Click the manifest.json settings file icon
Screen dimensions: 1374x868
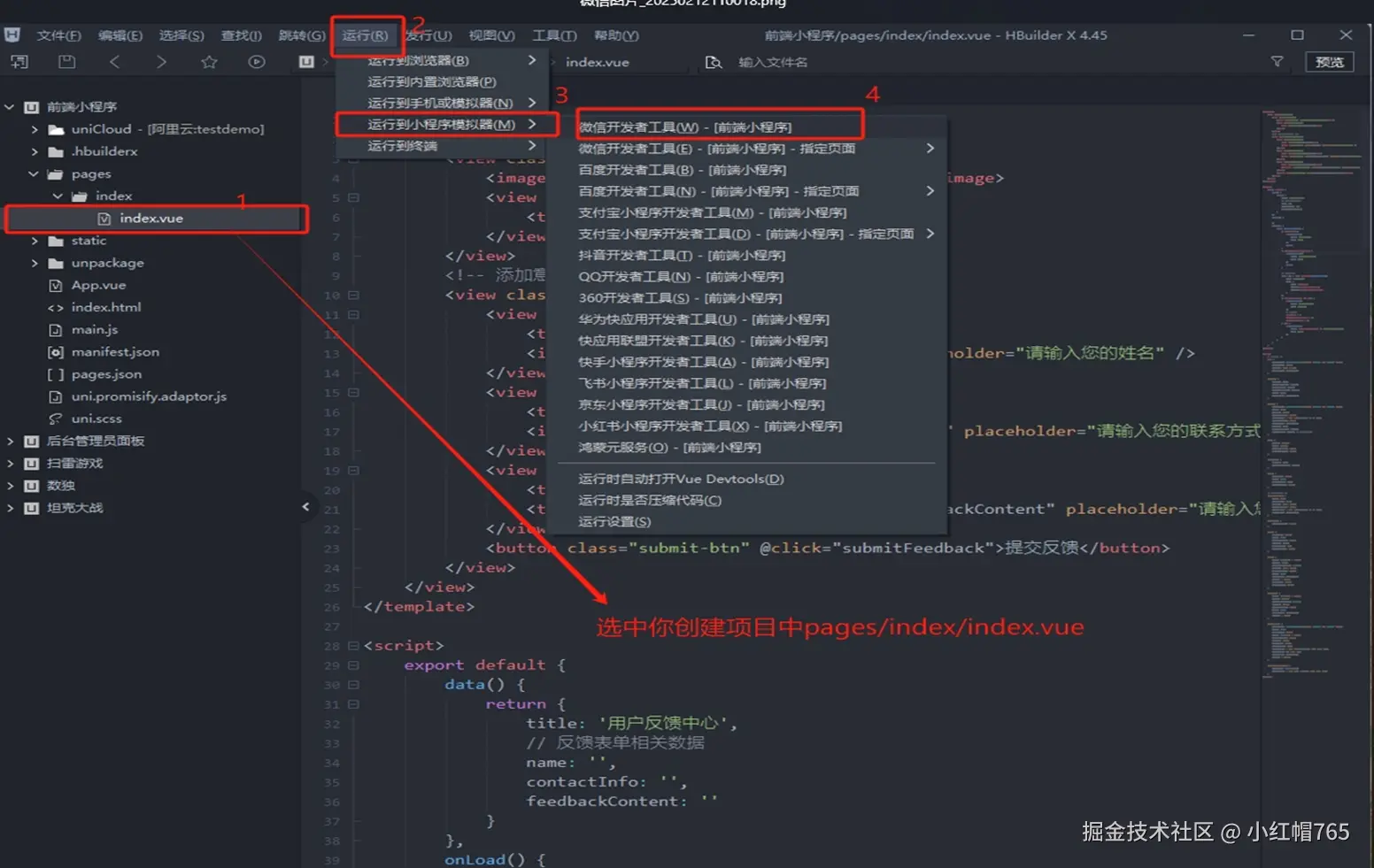coord(56,352)
